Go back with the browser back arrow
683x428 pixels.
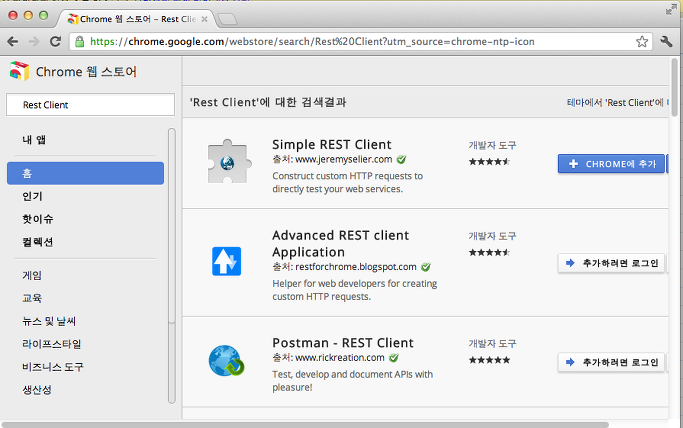point(13,42)
